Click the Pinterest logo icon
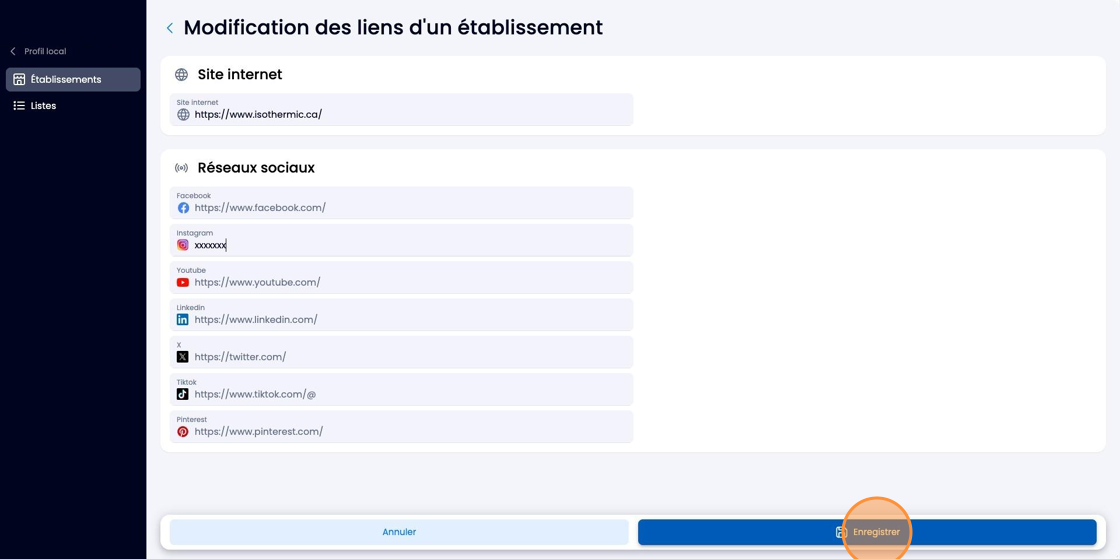Viewport: 1120px width, 559px height. pyautogui.click(x=183, y=431)
